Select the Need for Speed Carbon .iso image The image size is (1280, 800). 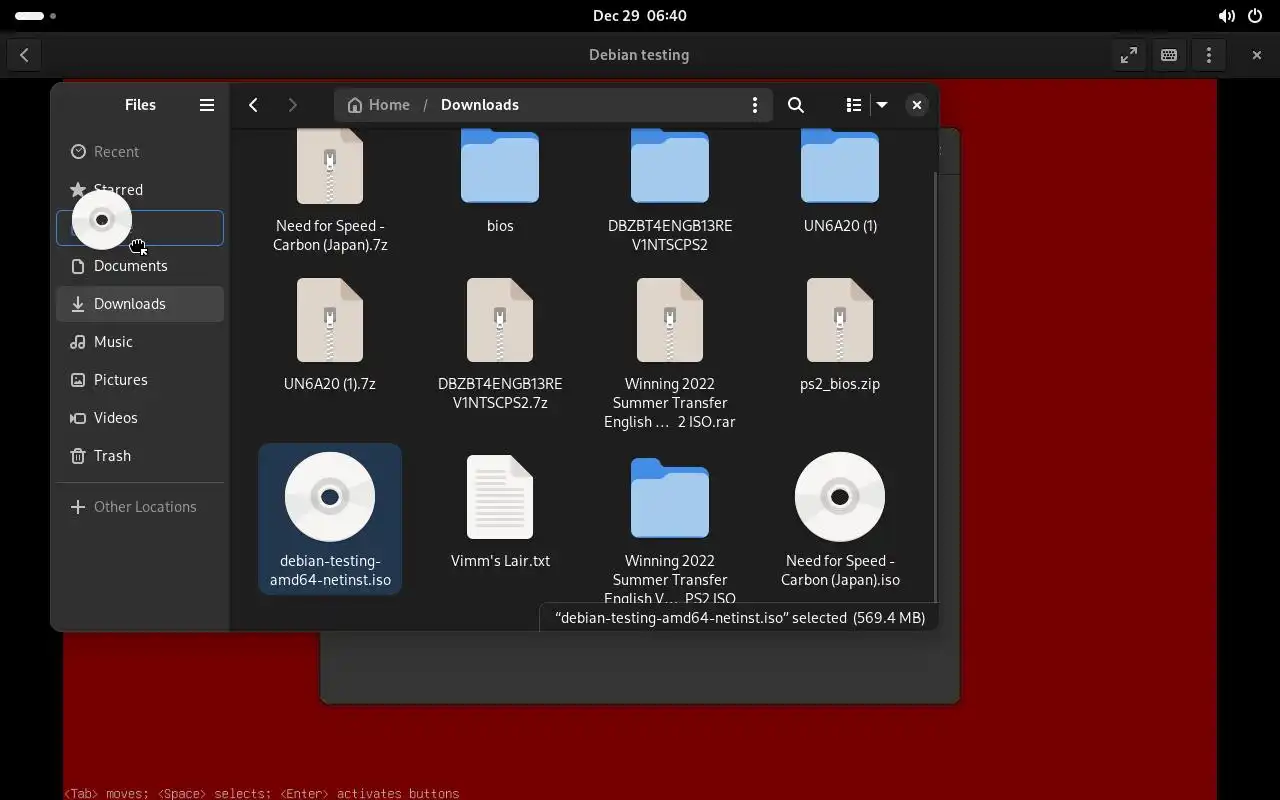[840, 520]
